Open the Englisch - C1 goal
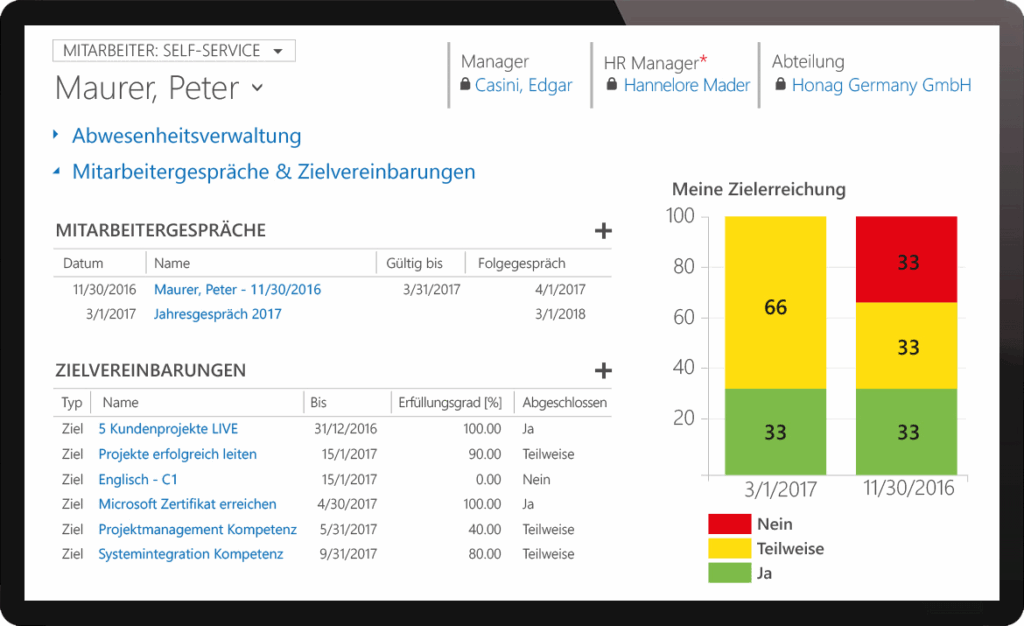1024x626 pixels. (140, 479)
